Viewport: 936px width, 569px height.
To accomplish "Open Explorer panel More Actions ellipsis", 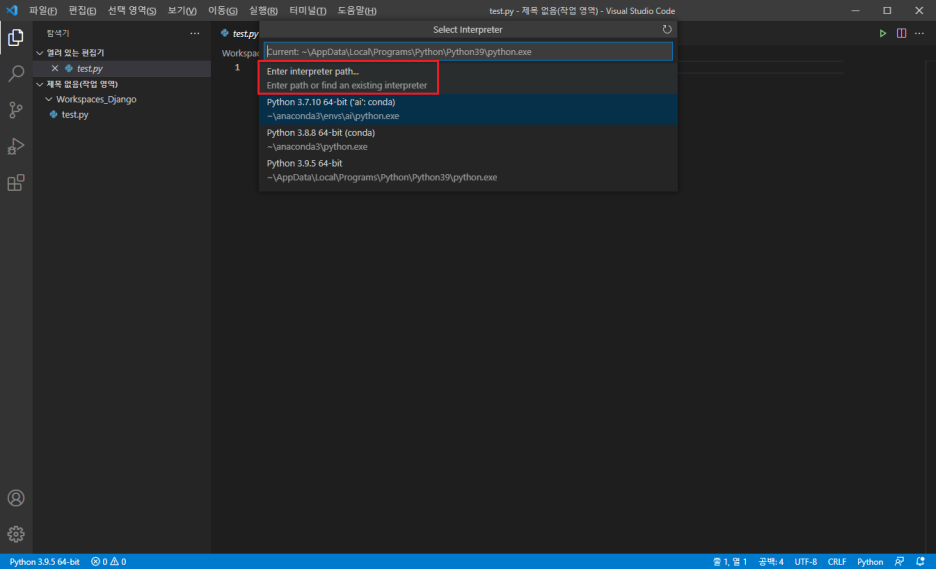I will (x=195, y=33).
